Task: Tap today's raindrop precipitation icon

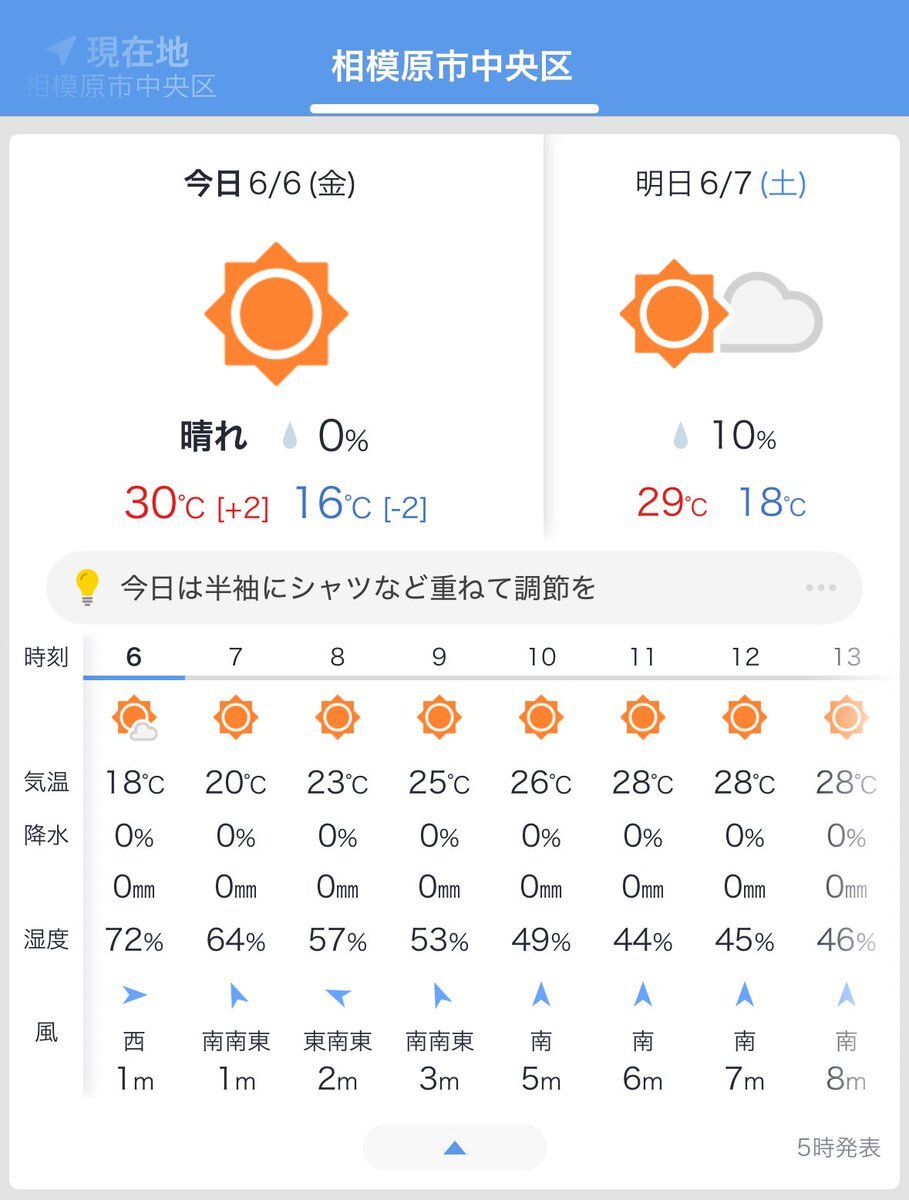Action: coord(290,437)
